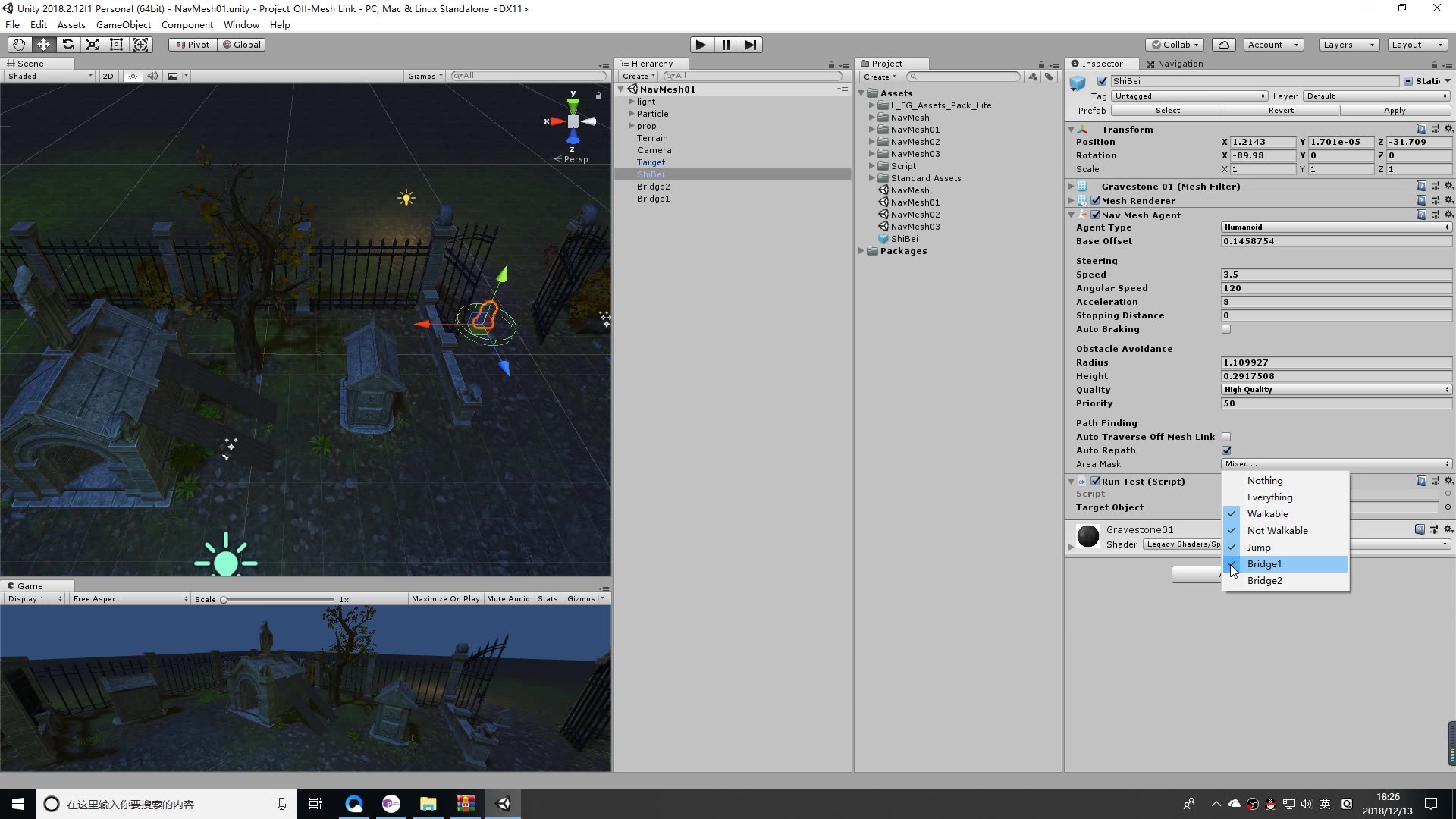Select the Move tool in the toolbar

pyautogui.click(x=43, y=44)
